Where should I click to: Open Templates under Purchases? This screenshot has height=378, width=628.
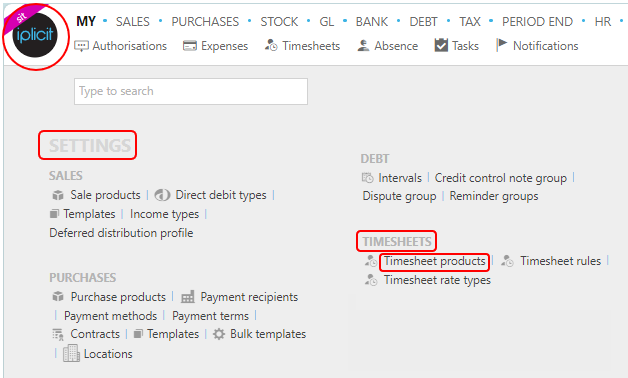pos(173,334)
